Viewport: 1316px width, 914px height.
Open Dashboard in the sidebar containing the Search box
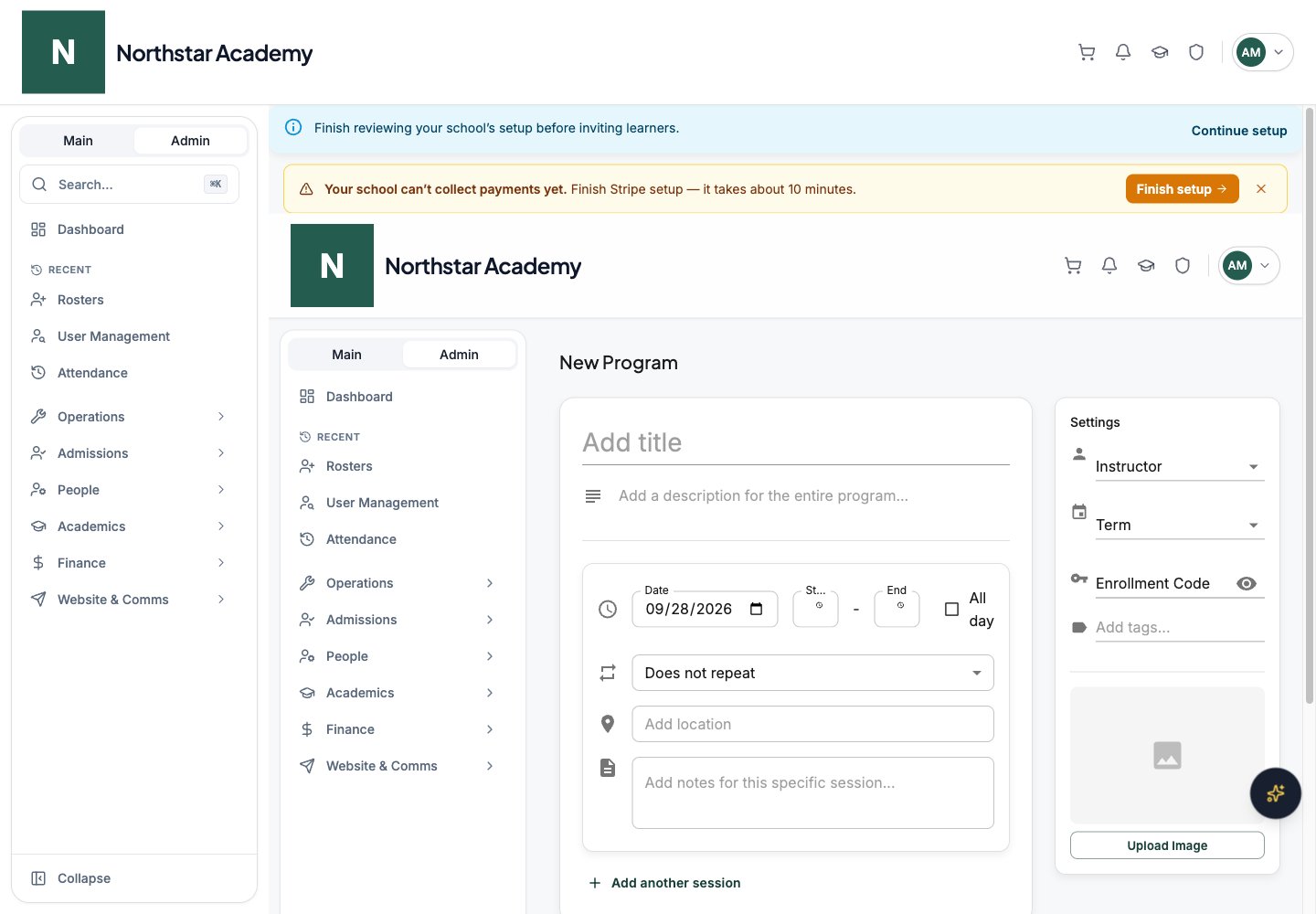click(129, 229)
